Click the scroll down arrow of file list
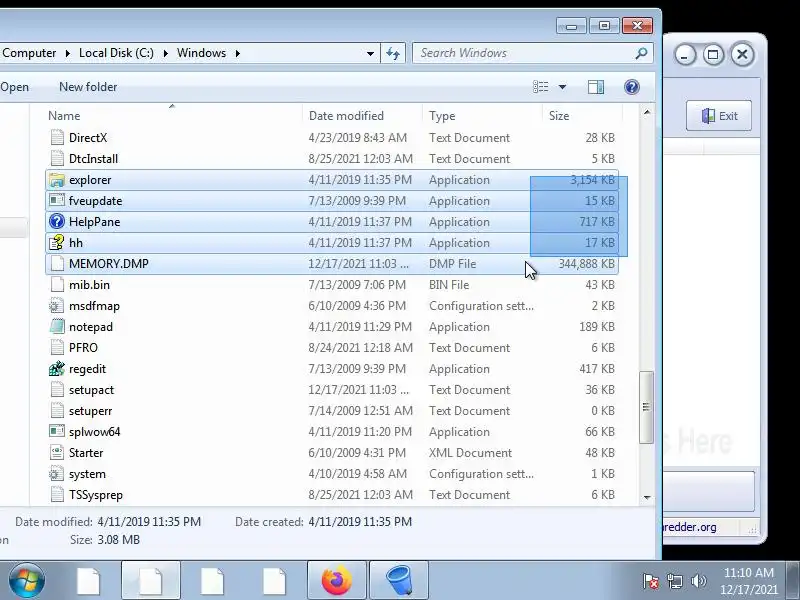 coord(646,497)
